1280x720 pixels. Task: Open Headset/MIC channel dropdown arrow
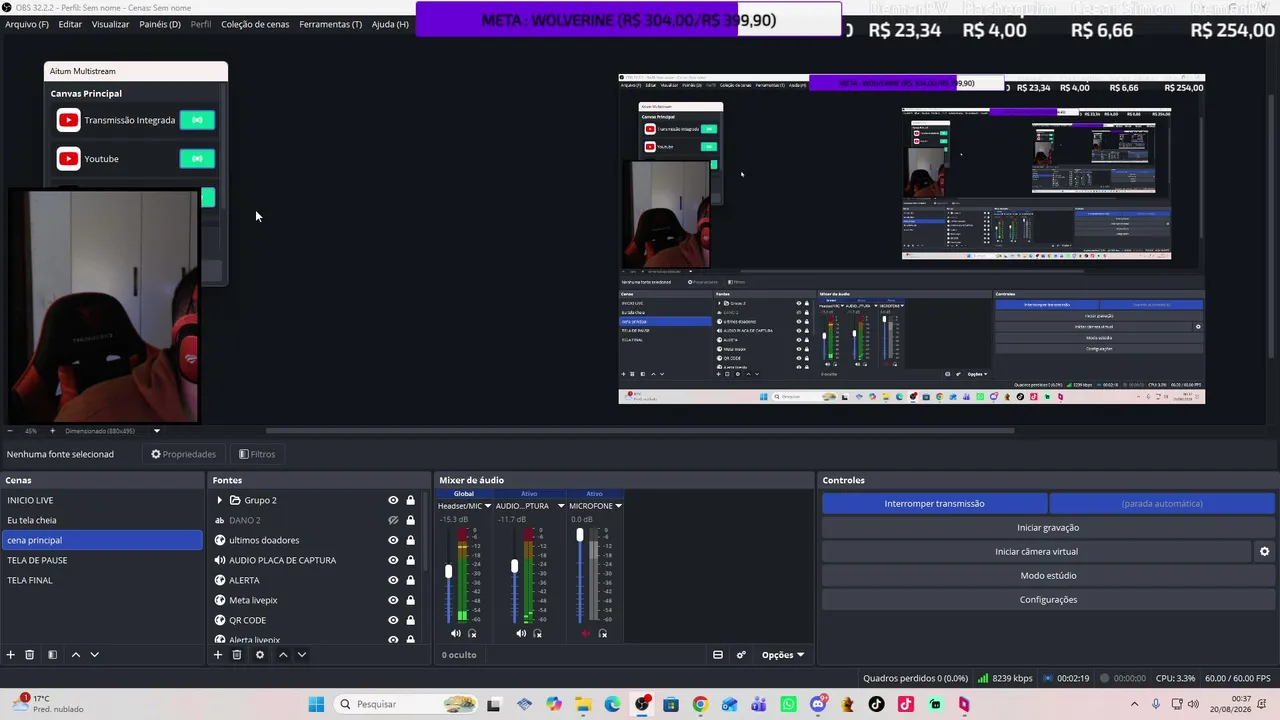[x=488, y=506]
